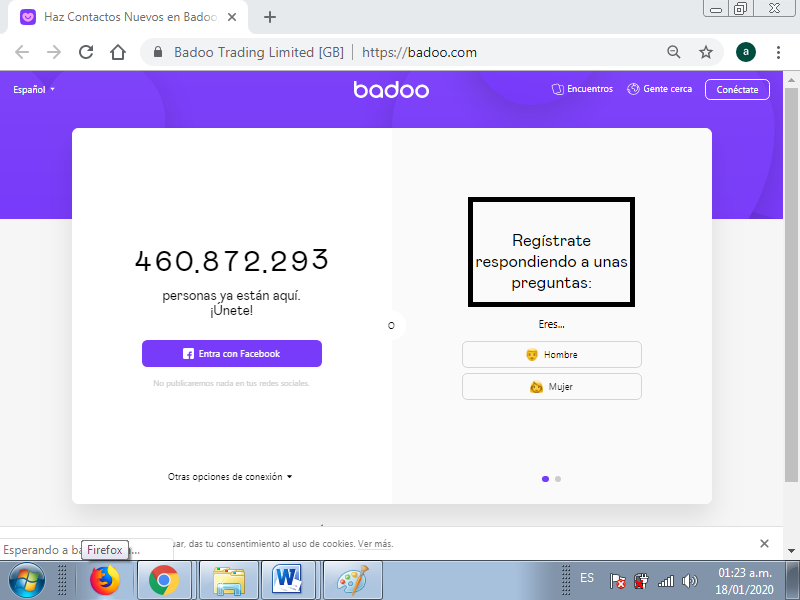This screenshot has width=800, height=600.
Task: Bookmark this page with the star
Action: (x=706, y=52)
